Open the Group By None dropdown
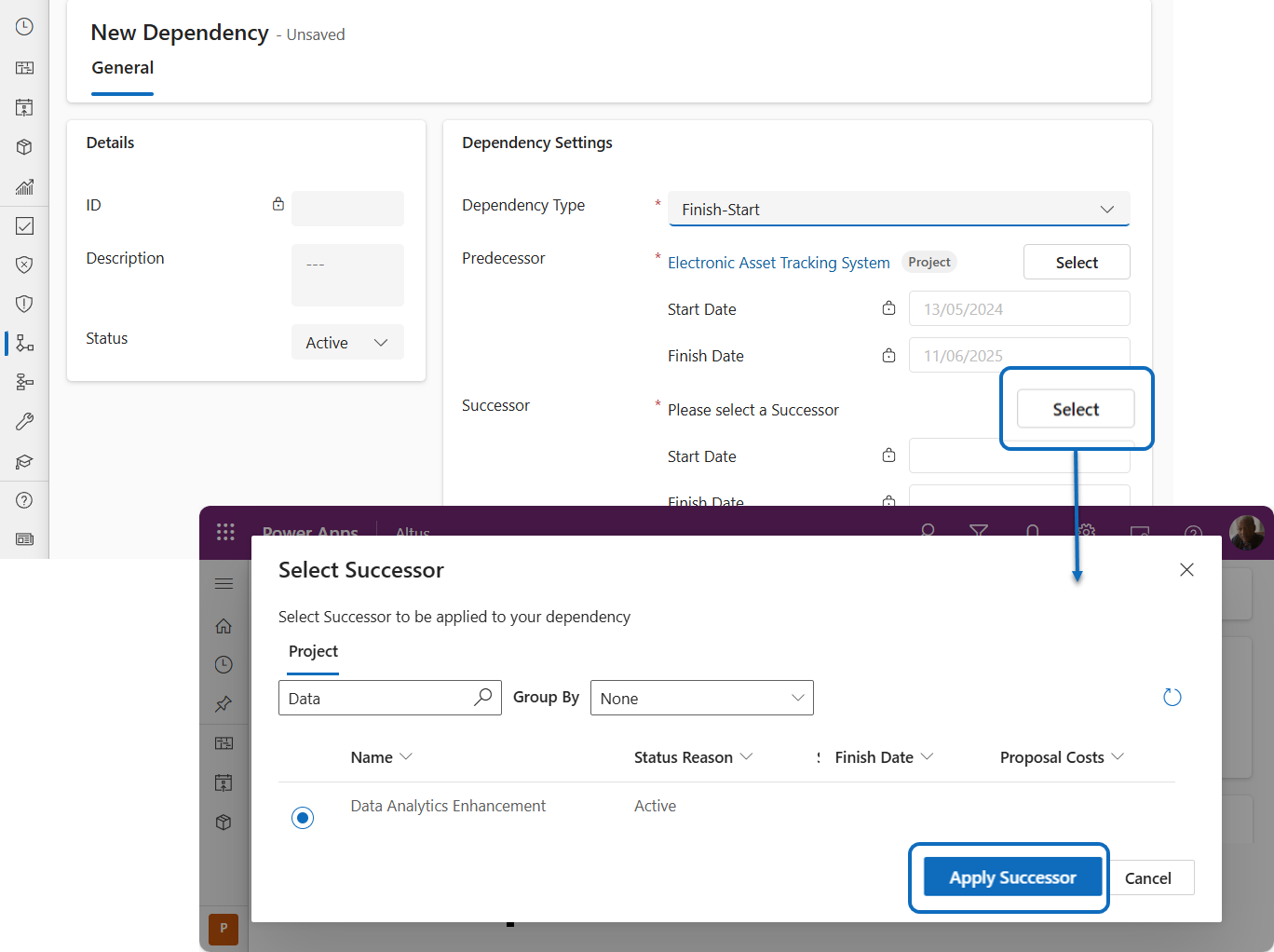 click(702, 699)
